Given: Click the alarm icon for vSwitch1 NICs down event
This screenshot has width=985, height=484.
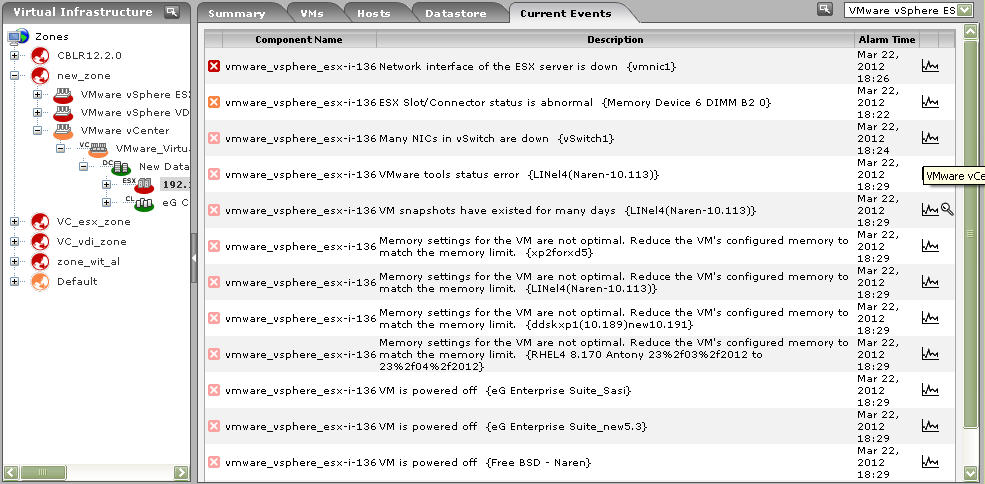Looking at the screenshot, I should (x=214, y=138).
